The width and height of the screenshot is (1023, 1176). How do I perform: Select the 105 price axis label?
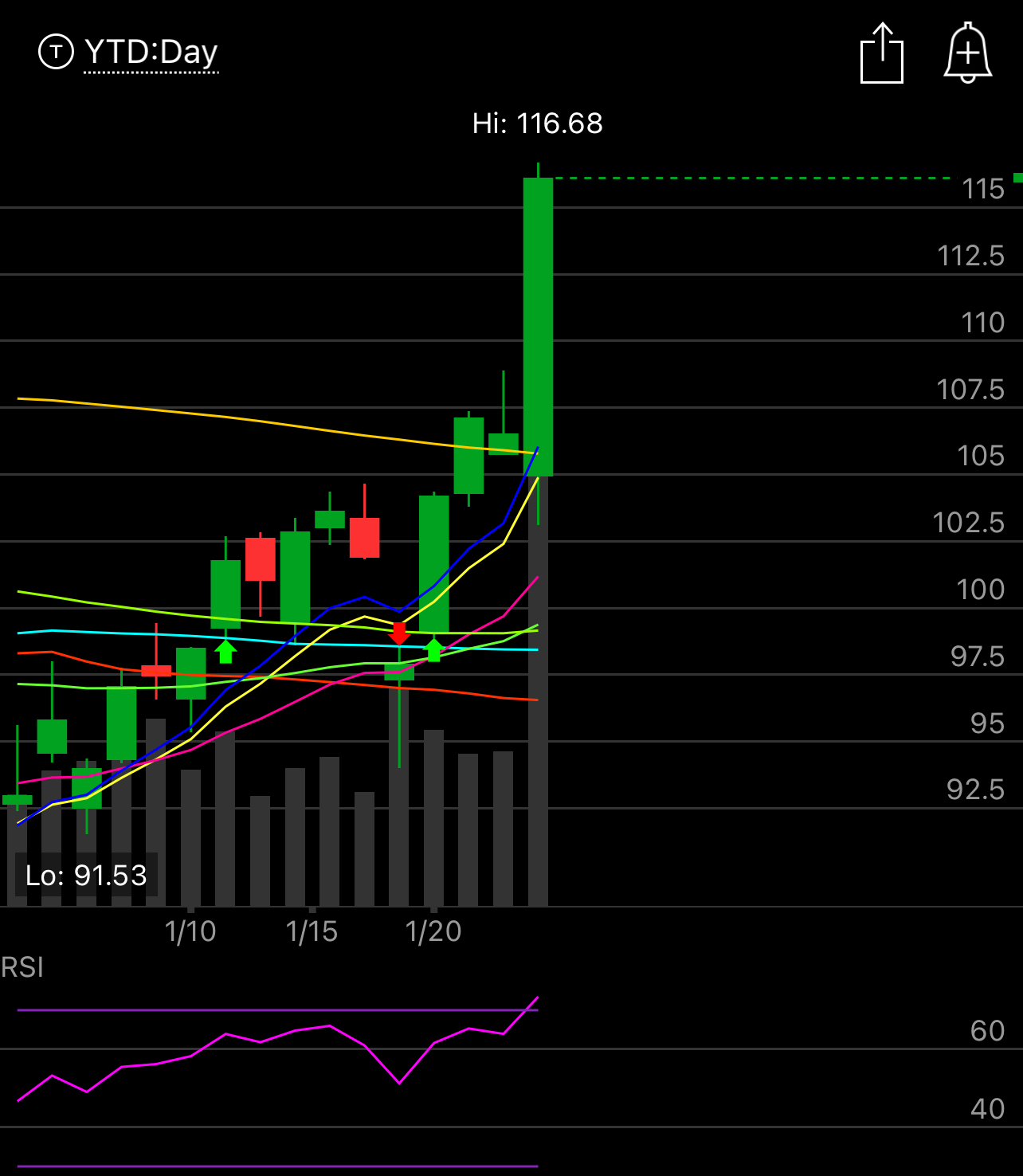click(x=981, y=457)
